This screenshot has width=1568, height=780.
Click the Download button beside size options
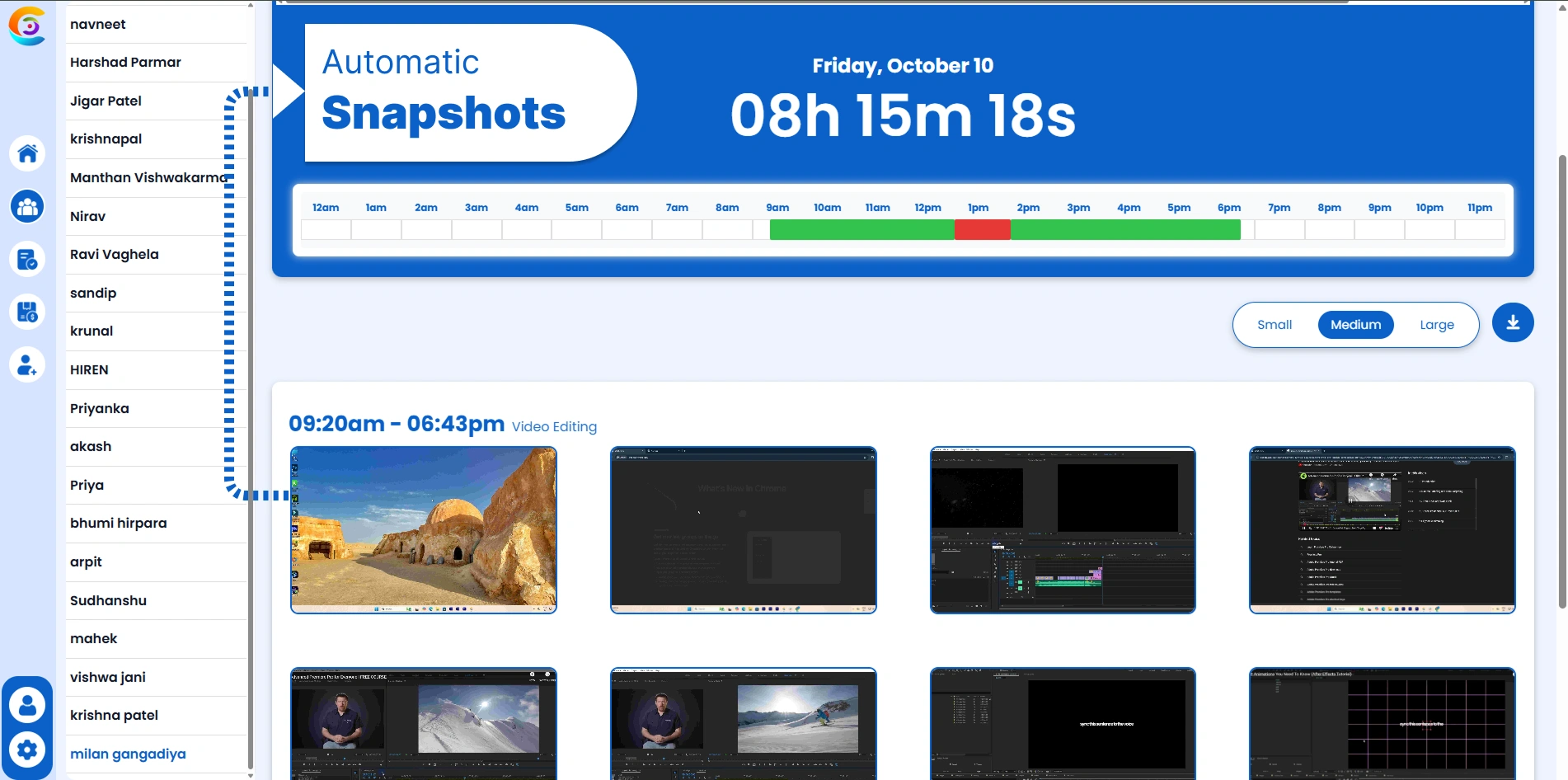pos(1513,322)
